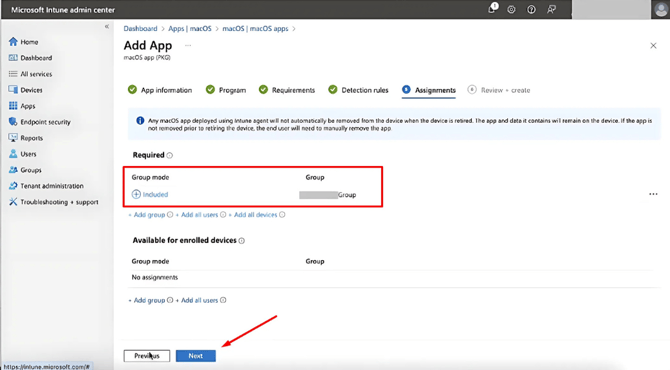The width and height of the screenshot is (670, 370).
Task: Click Add all users under Required
Action: [x=197, y=215]
